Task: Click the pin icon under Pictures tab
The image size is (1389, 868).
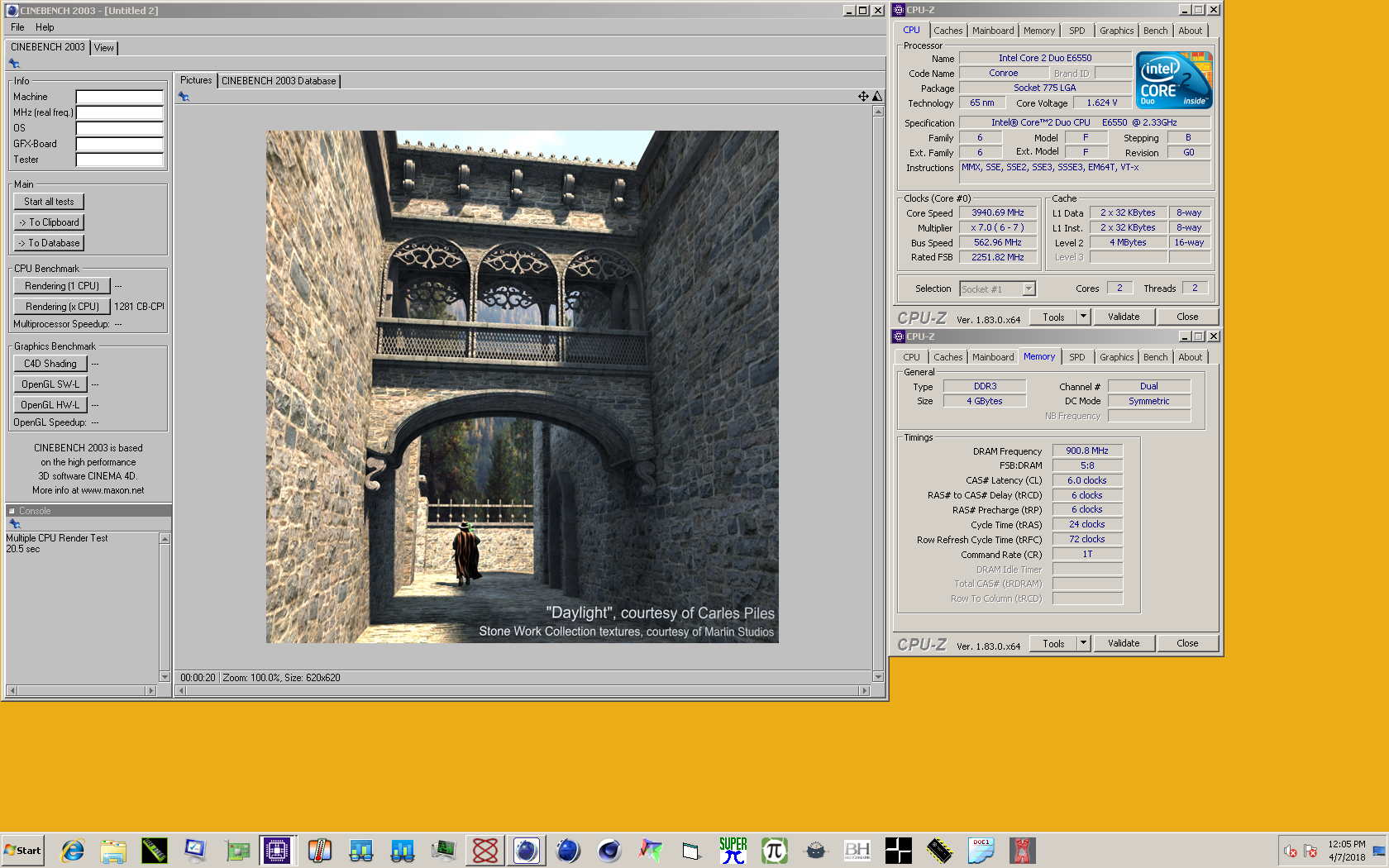Action: [x=184, y=97]
